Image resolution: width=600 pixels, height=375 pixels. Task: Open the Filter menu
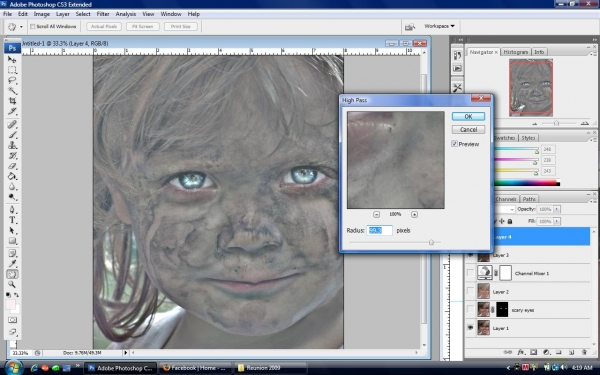click(x=103, y=14)
